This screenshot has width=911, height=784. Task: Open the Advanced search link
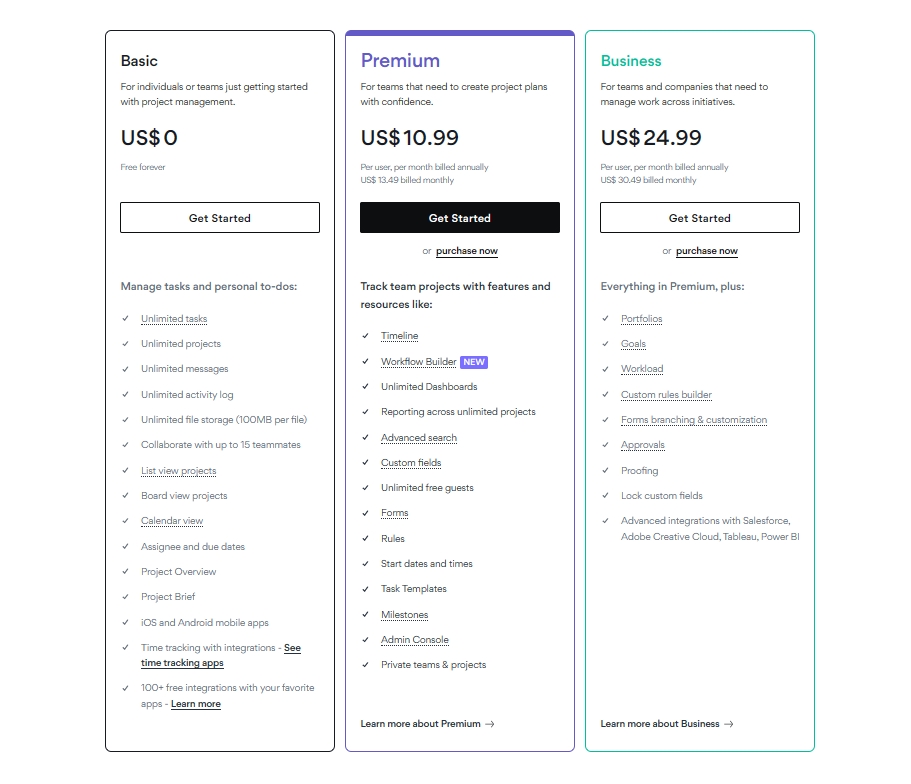417,437
